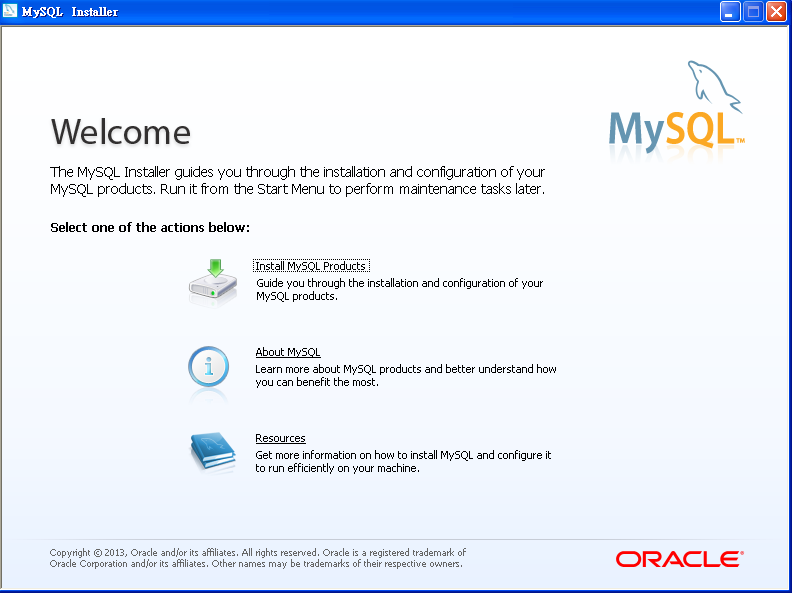Click the Welcome heading text
The image size is (792, 593).
click(121, 132)
